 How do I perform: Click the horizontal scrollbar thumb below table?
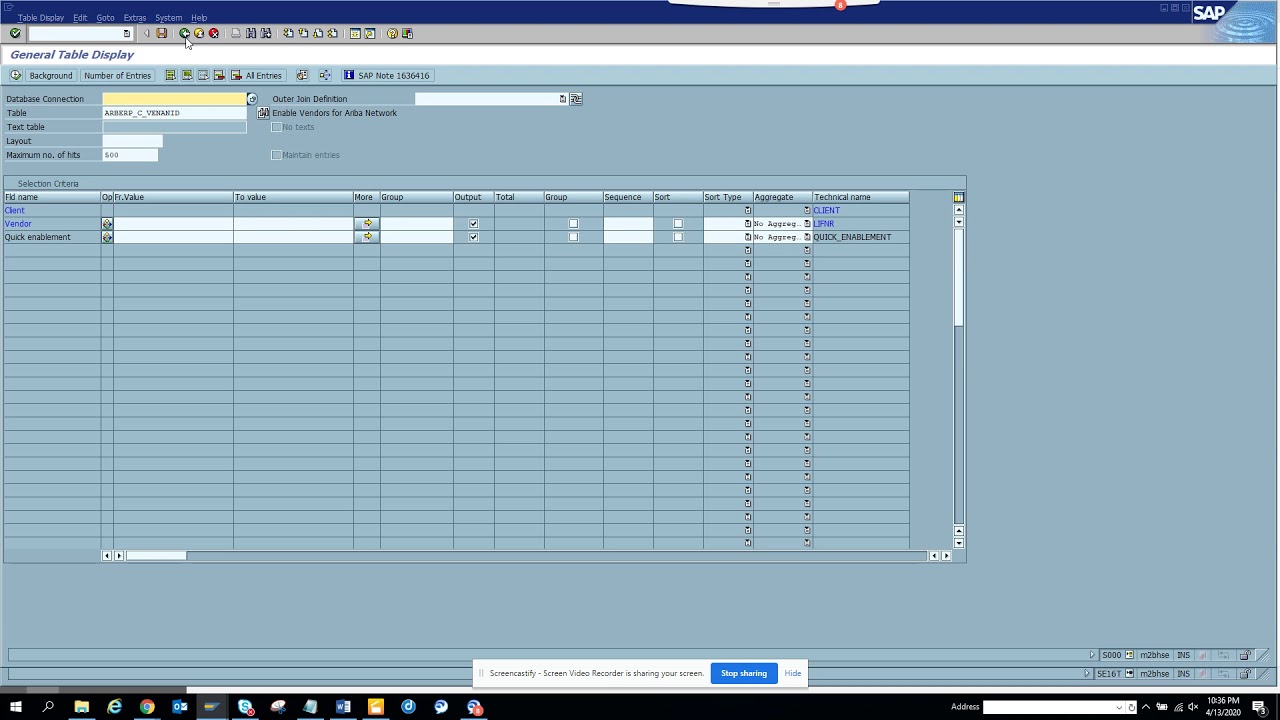pyautogui.click(x=155, y=556)
